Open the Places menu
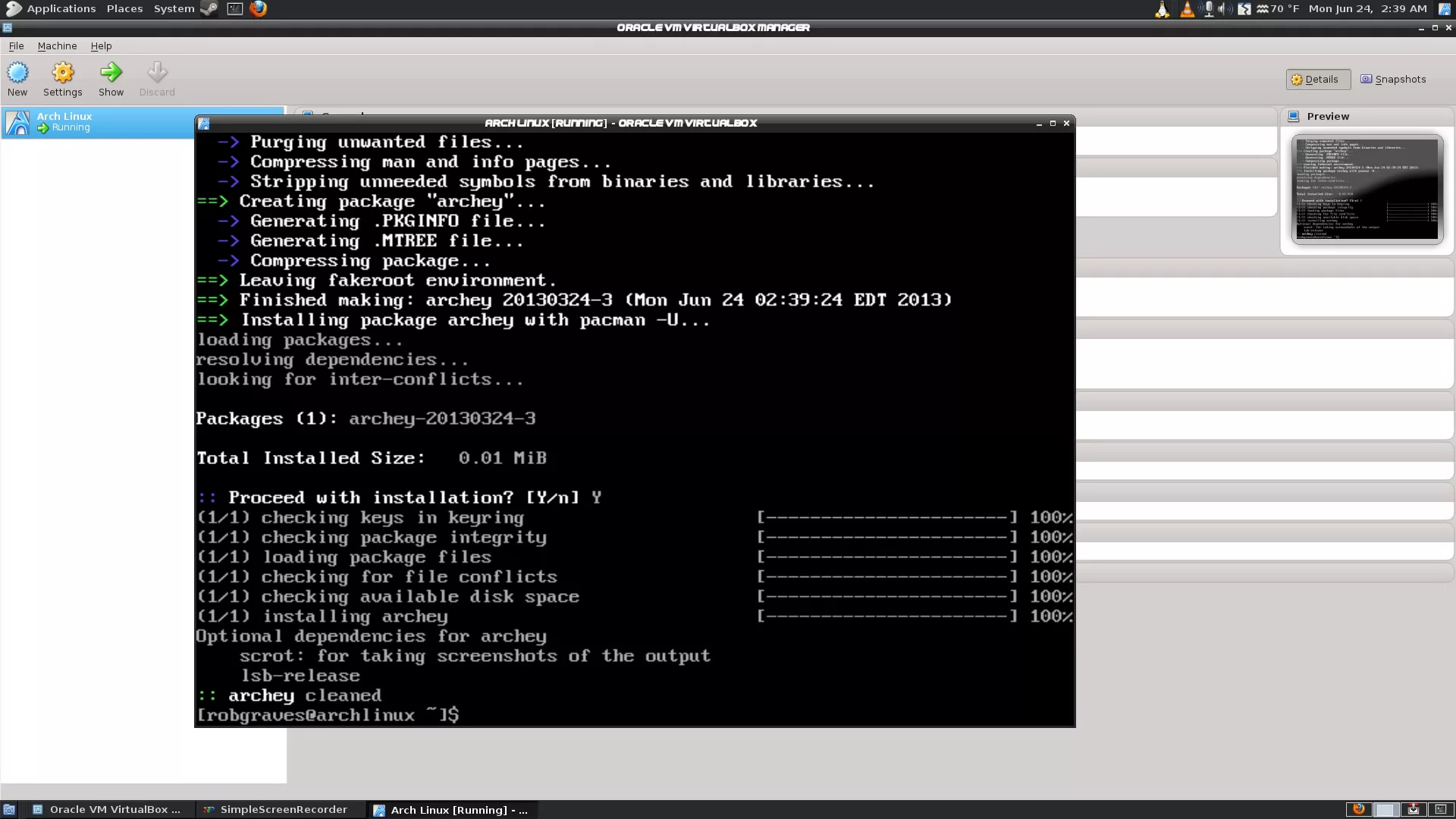This screenshot has height=819, width=1456. click(124, 8)
